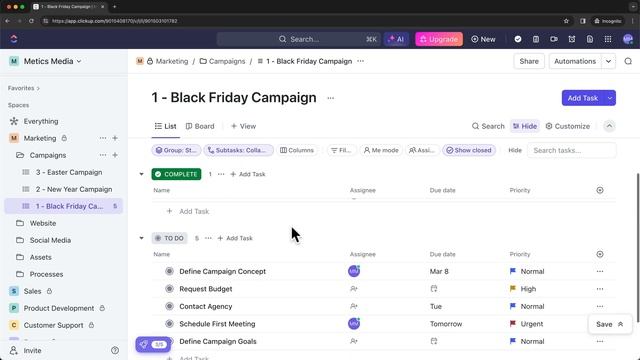Switch to the List view tab
Viewport: 640px width, 360px height.
click(166, 126)
